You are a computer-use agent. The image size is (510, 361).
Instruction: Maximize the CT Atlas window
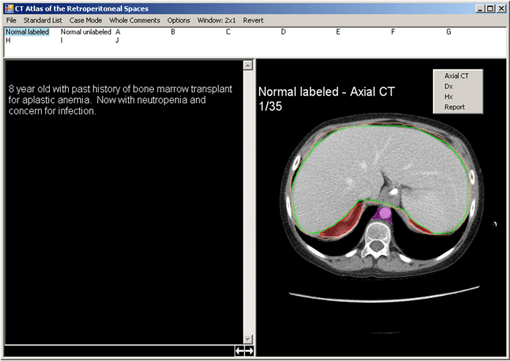[x=490, y=9]
